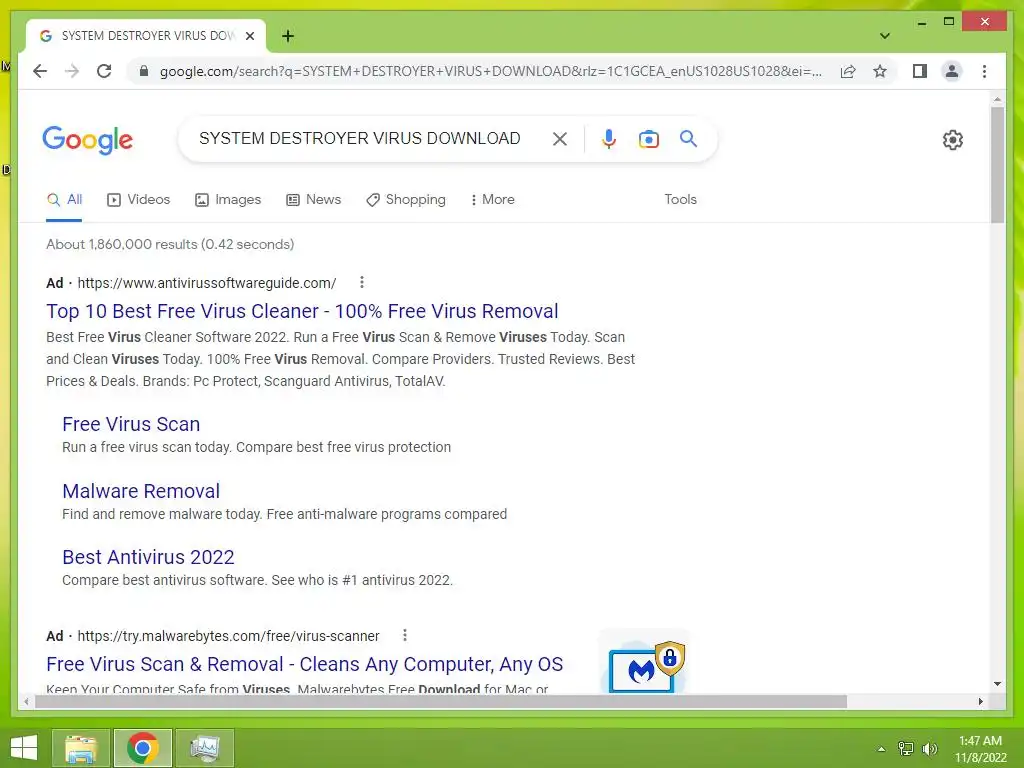The image size is (1024, 768).
Task: Click the horizontal scrollbar thumb
Action: pos(441,701)
